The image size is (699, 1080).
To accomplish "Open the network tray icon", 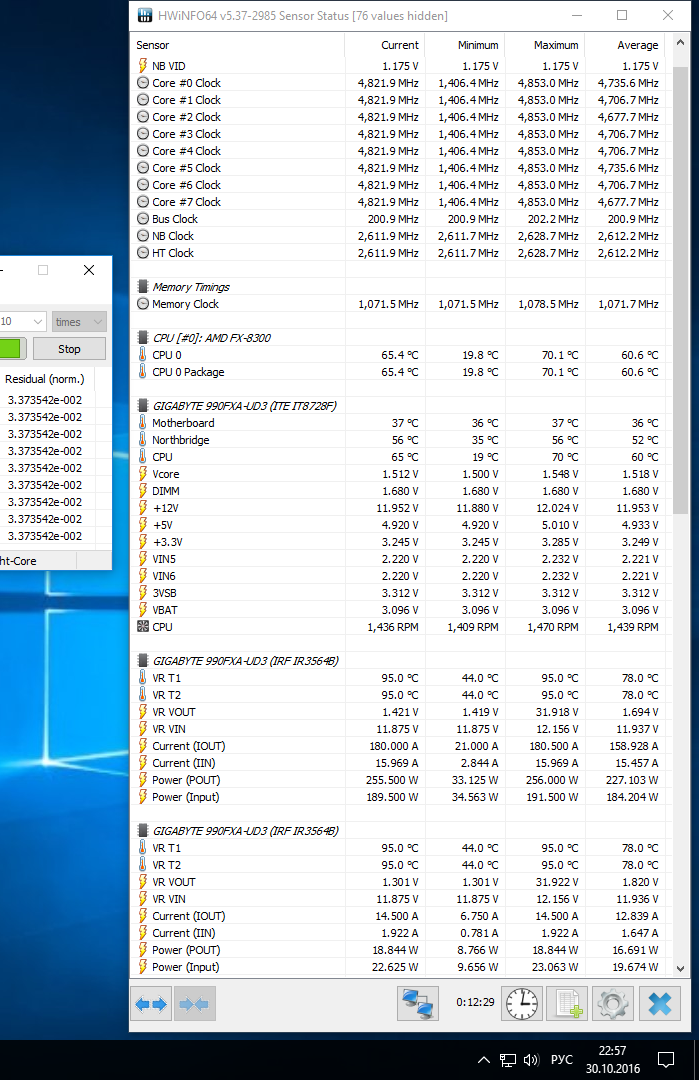I will 508,1060.
